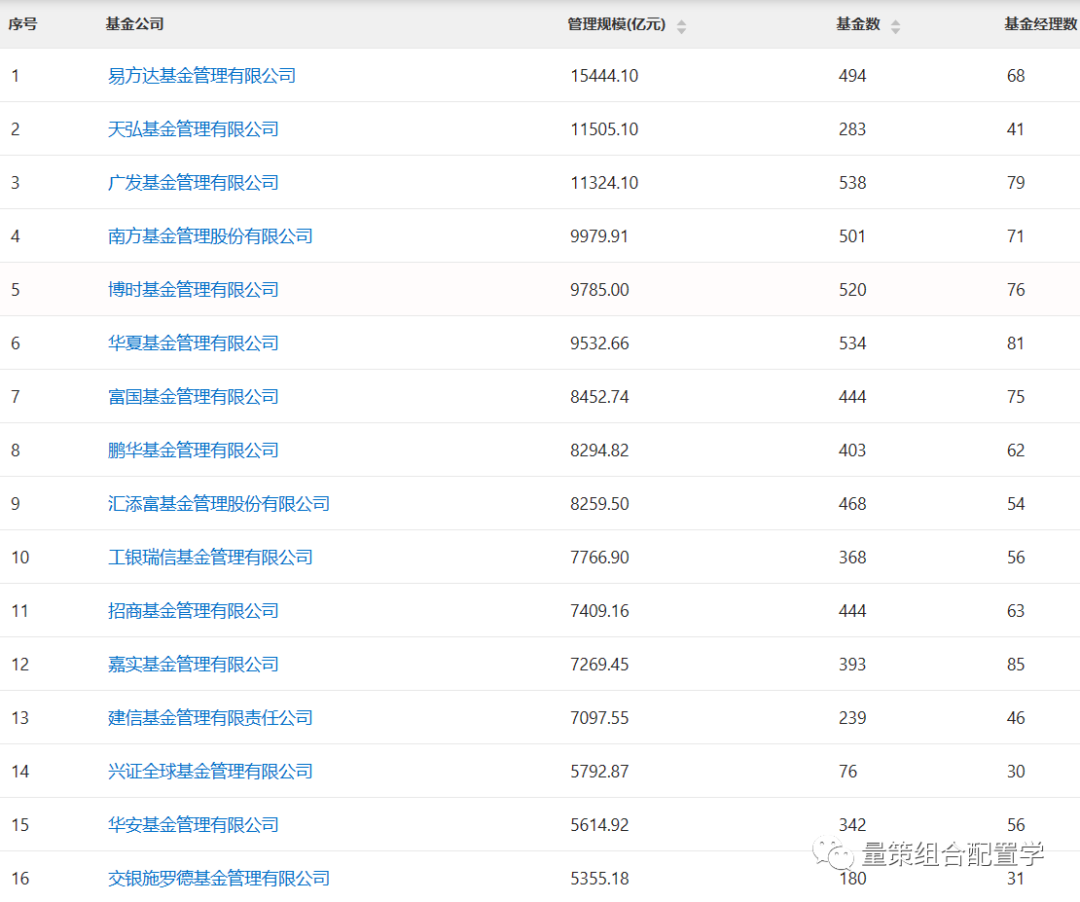Select the scale value 8452.74

599,397
